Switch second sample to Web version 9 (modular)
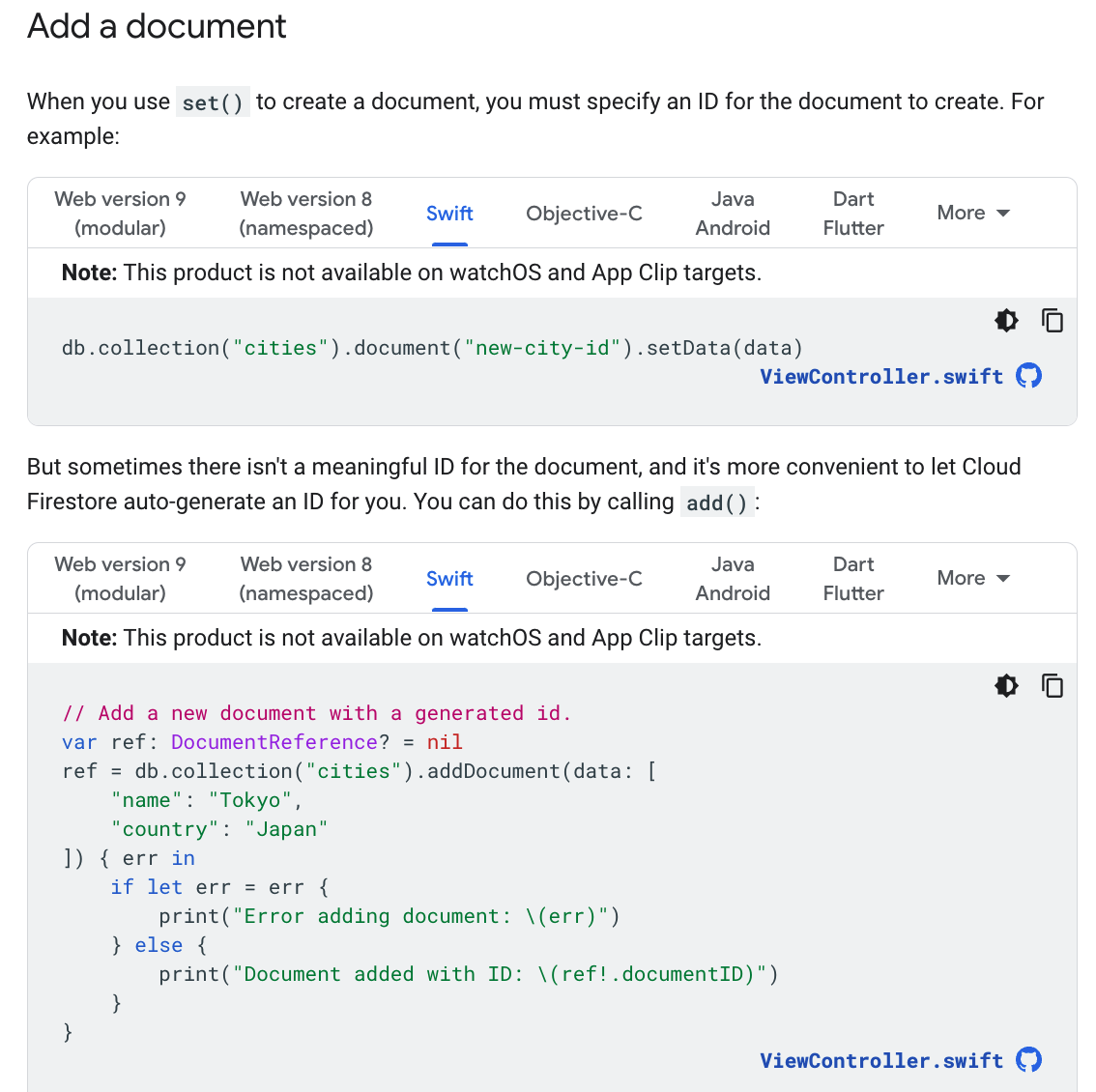The height and width of the screenshot is (1092, 1096). point(120,579)
